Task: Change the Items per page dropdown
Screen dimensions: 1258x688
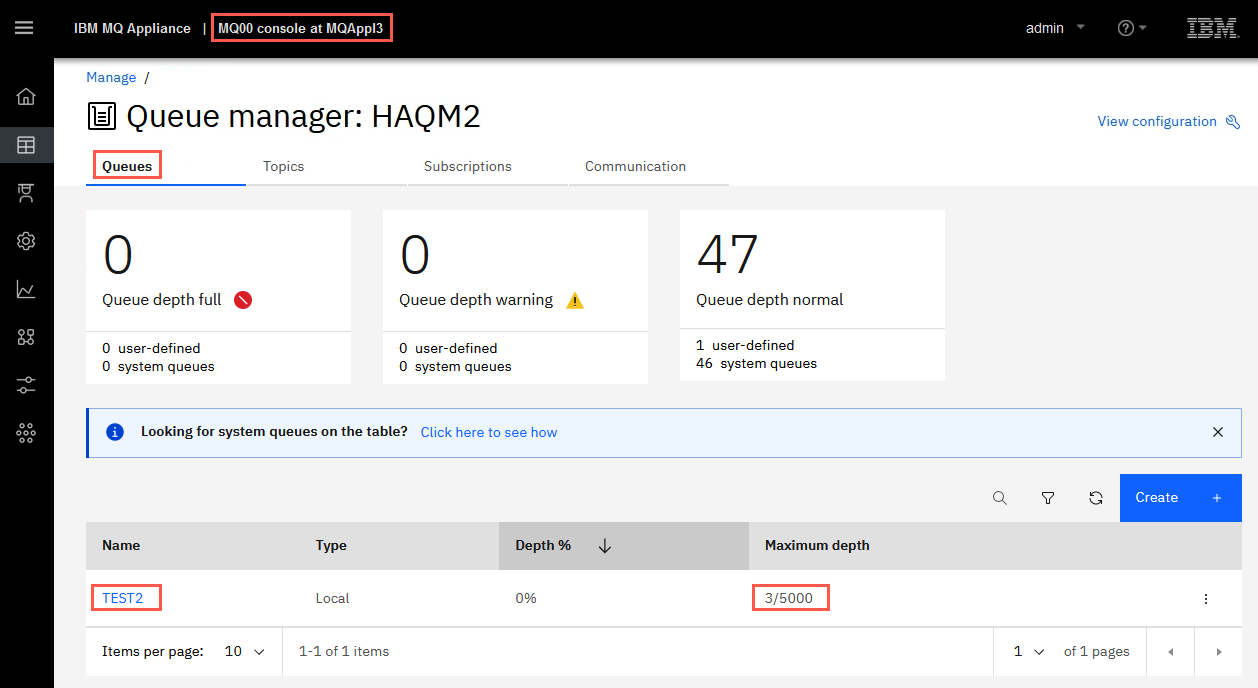Action: point(245,651)
